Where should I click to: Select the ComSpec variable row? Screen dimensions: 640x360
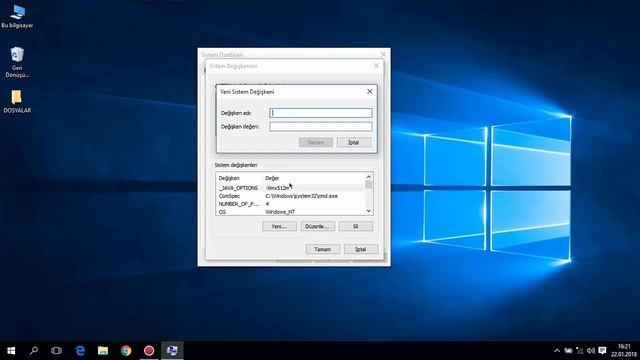click(290, 196)
